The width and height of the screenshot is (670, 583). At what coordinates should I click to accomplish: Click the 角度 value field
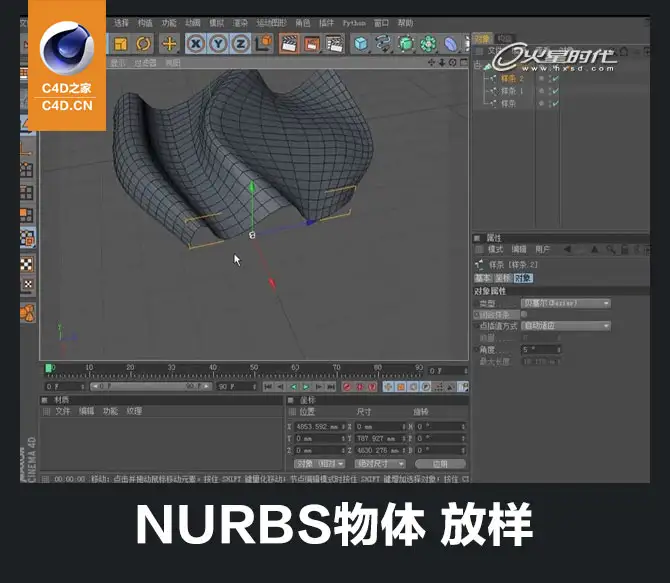(x=541, y=350)
